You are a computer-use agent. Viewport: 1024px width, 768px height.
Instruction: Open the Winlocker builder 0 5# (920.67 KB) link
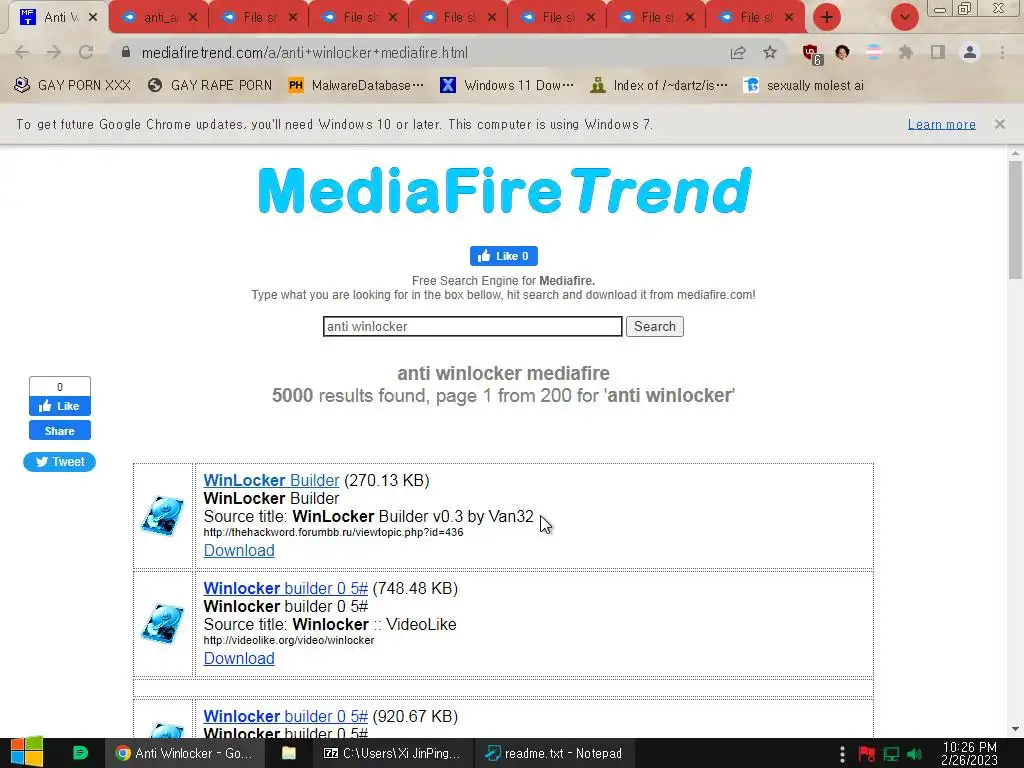pyautogui.click(x=285, y=716)
